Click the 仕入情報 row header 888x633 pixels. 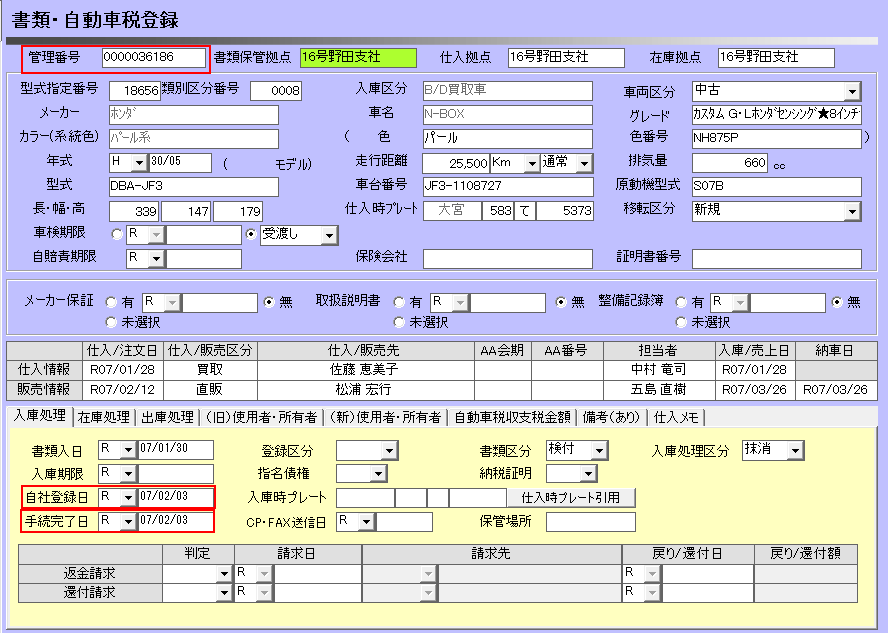44,370
